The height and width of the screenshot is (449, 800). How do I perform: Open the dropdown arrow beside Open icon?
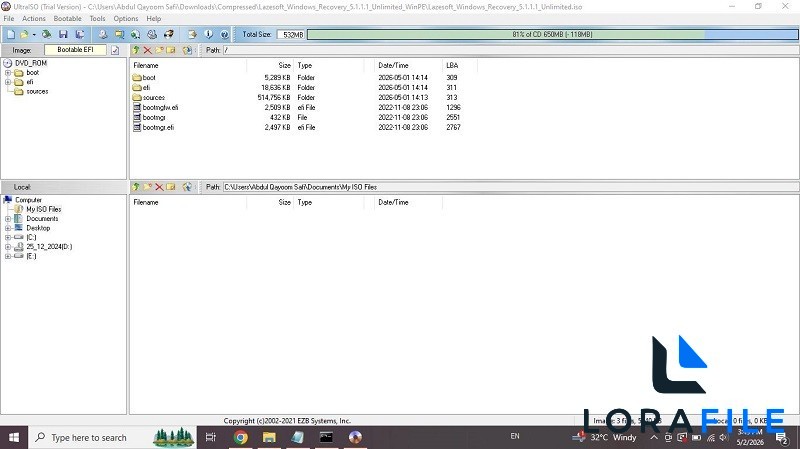34,35
